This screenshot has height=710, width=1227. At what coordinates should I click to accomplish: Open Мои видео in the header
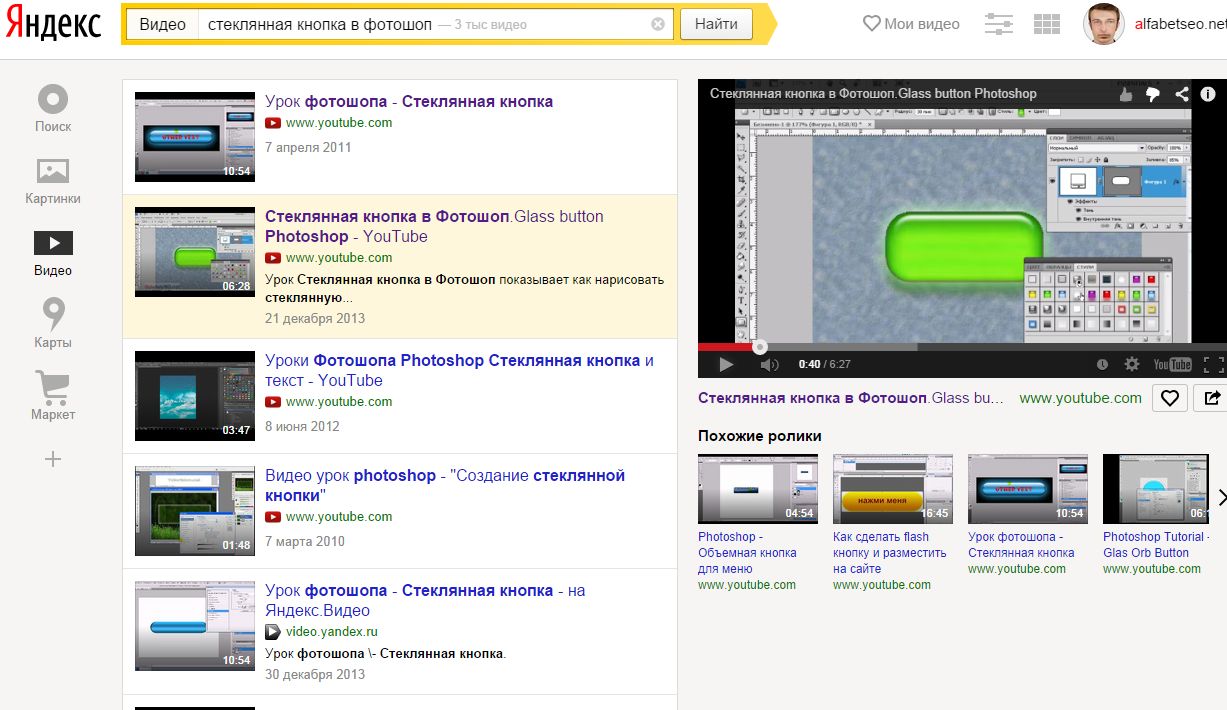coord(911,24)
